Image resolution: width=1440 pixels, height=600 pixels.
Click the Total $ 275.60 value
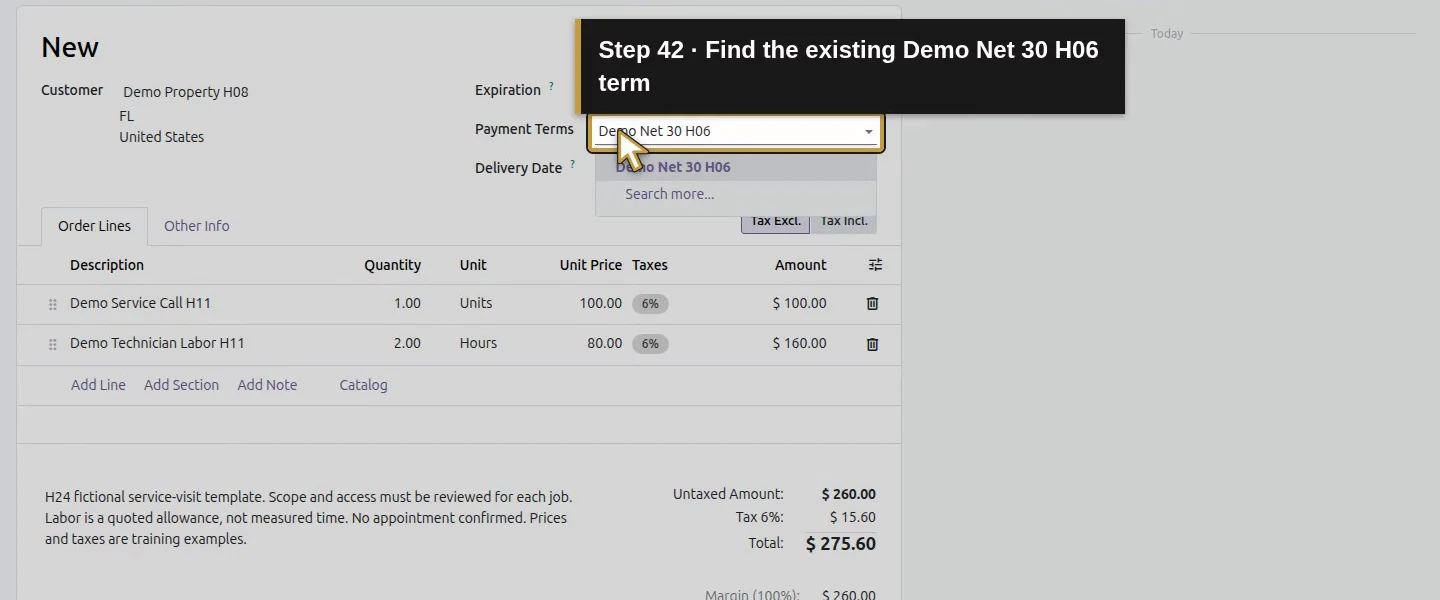click(841, 544)
